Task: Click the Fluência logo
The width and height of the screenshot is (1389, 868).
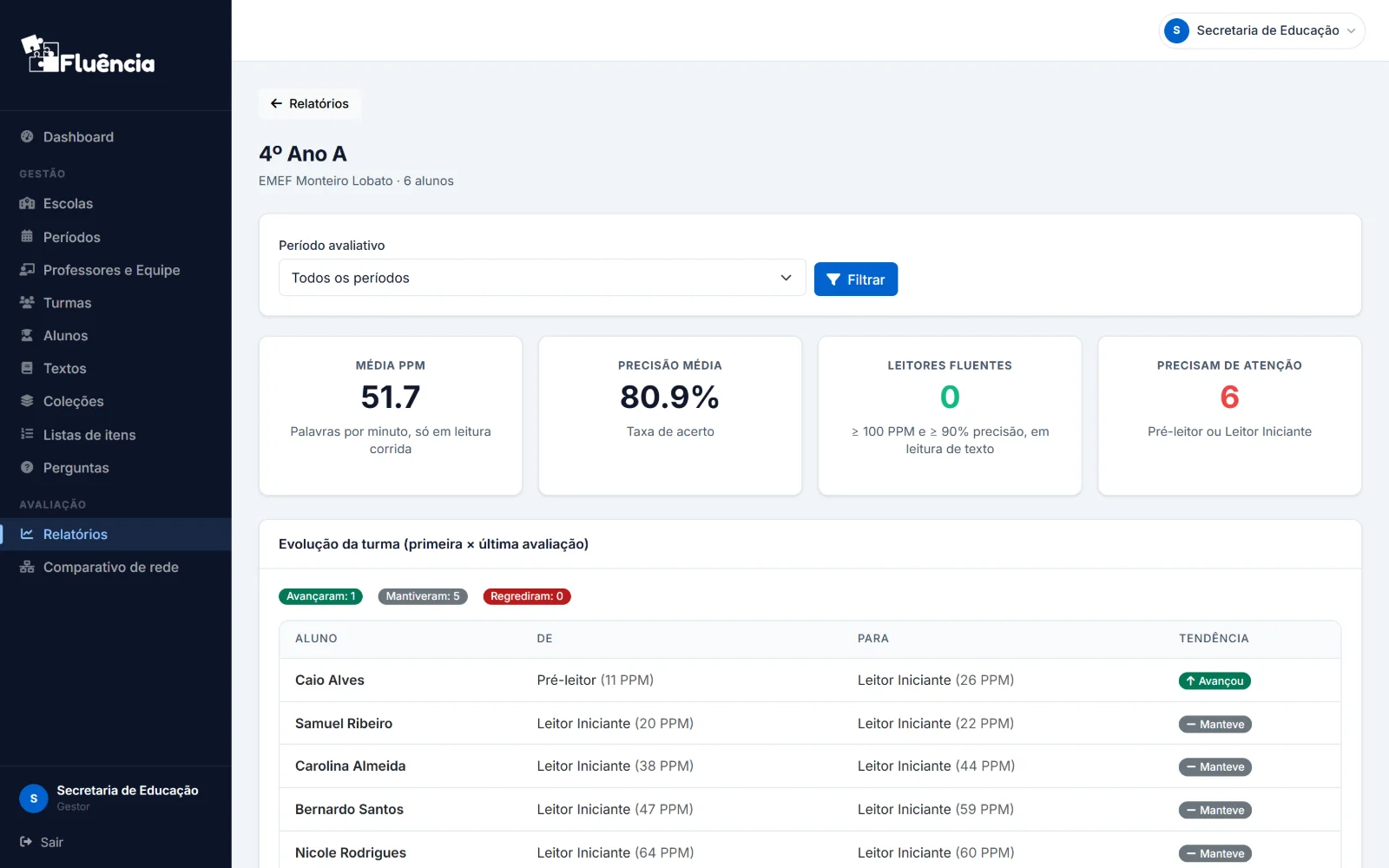Action: click(88, 55)
